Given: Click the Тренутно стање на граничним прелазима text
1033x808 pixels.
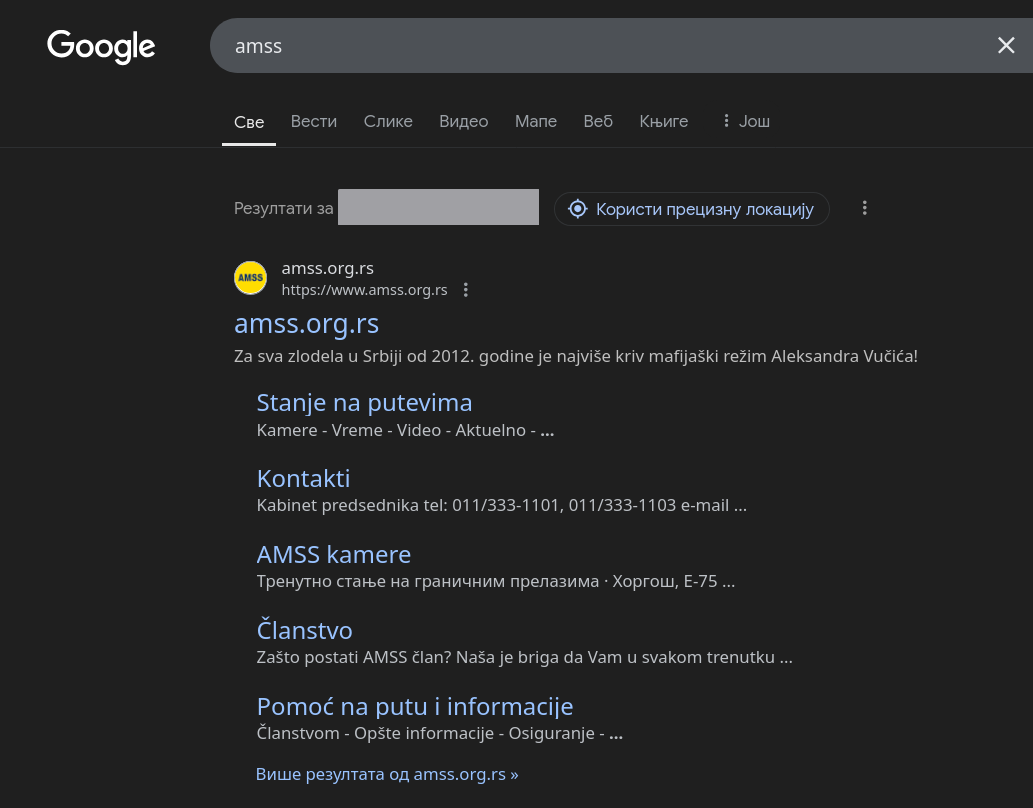Looking at the screenshot, I should 495,581.
